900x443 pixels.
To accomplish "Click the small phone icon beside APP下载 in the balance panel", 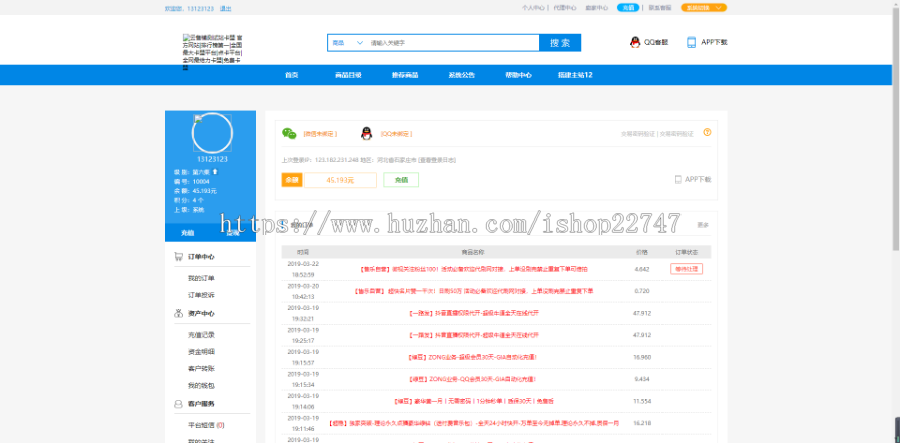I will (x=678, y=180).
